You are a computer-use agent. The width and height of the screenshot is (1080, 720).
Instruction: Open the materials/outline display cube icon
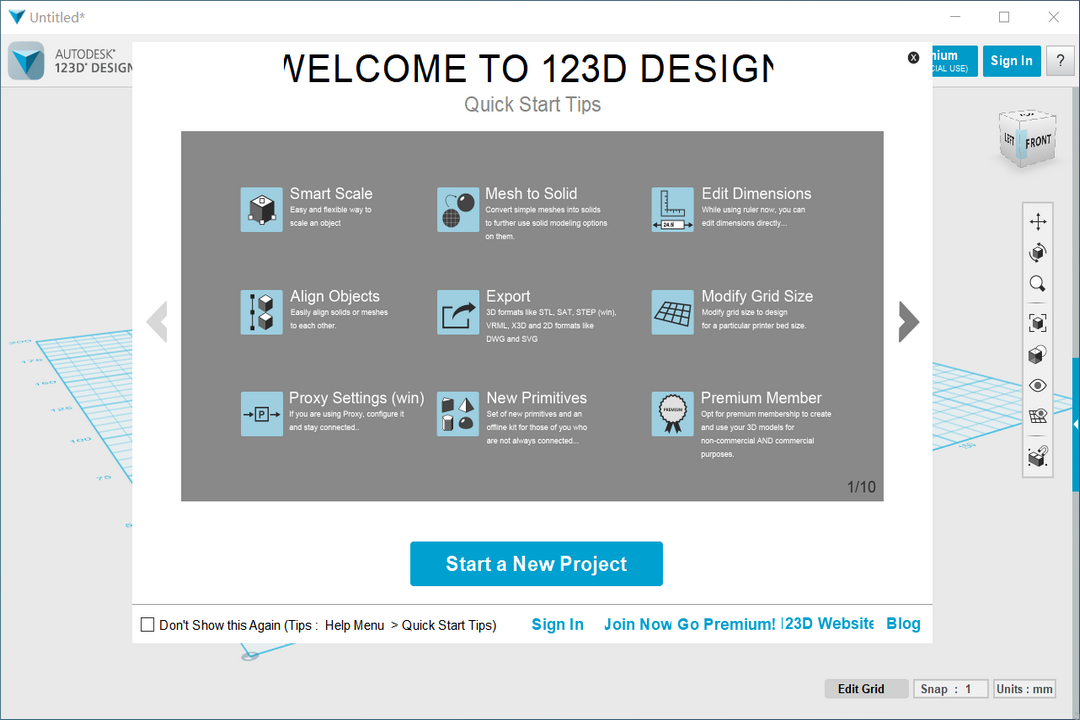pyautogui.click(x=1037, y=354)
